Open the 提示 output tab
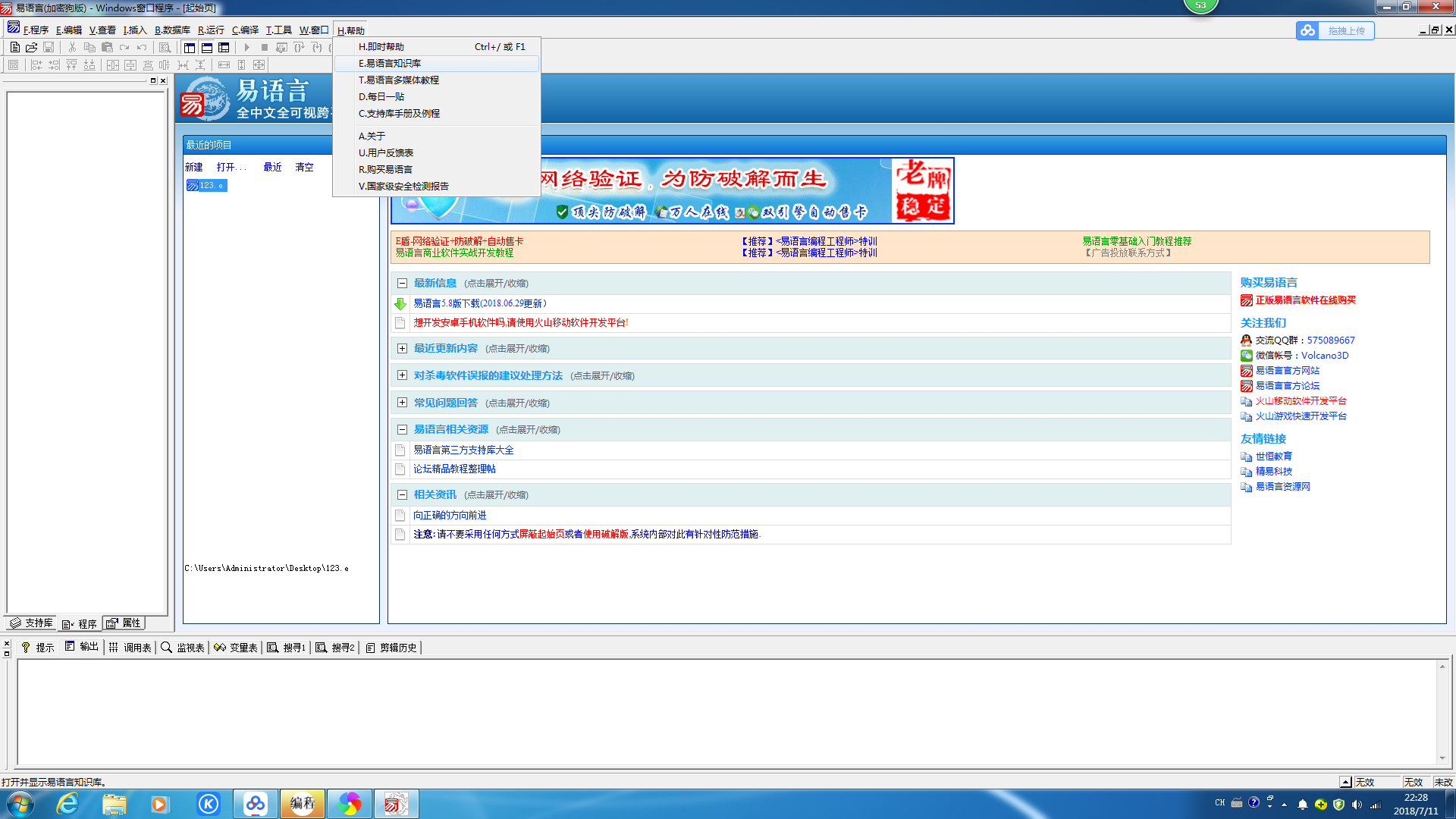The width and height of the screenshot is (1456, 819). 38,648
